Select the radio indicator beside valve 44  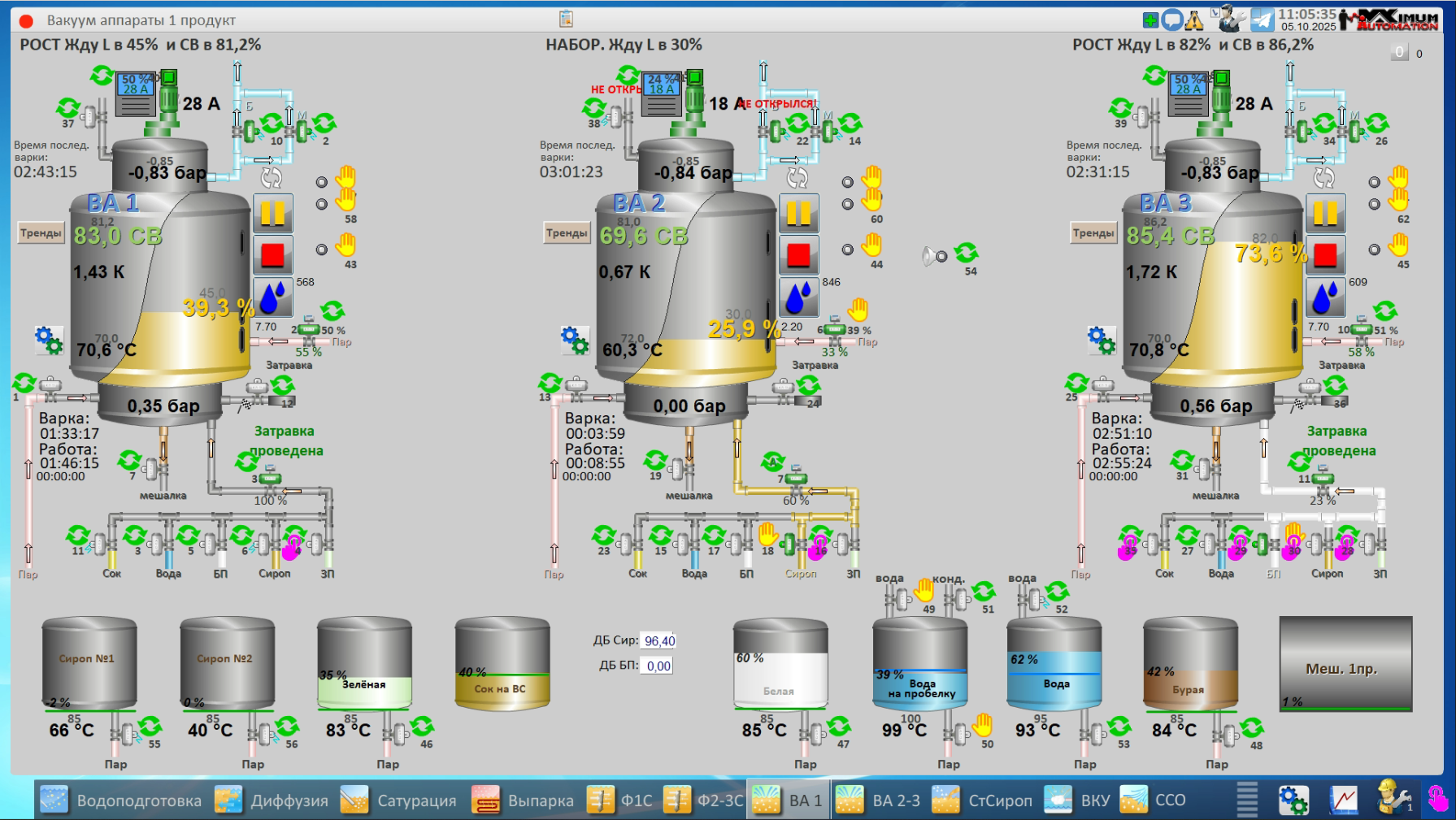coord(848,249)
